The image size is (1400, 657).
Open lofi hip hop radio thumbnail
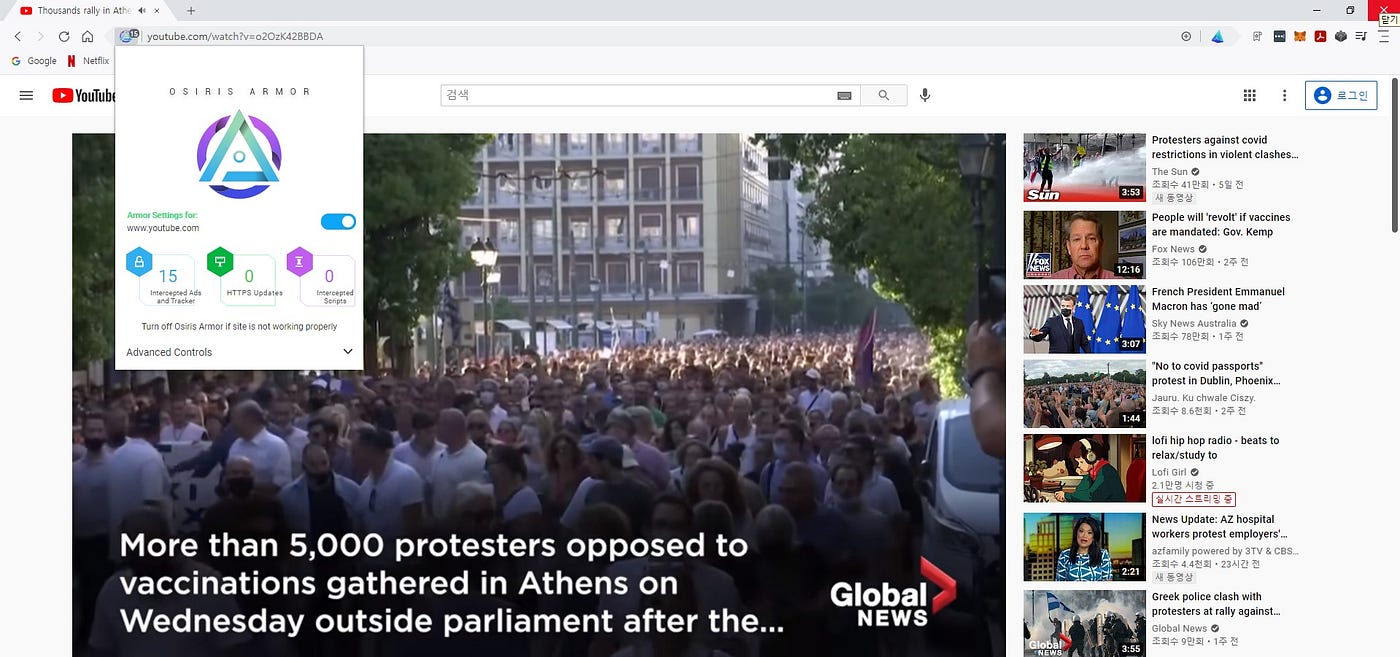1084,468
